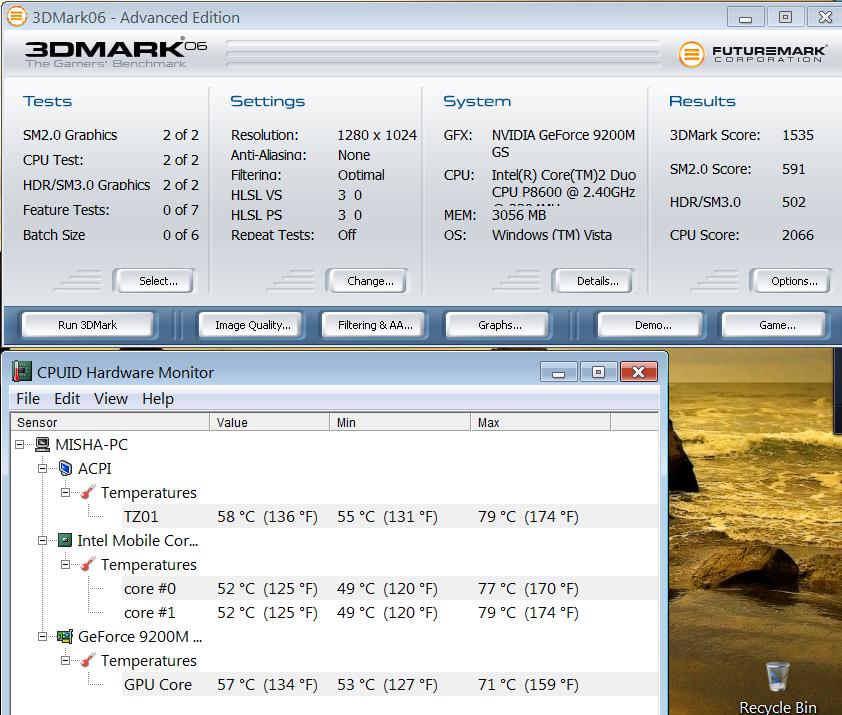Click the 3DMark Score value 1535

[797, 135]
